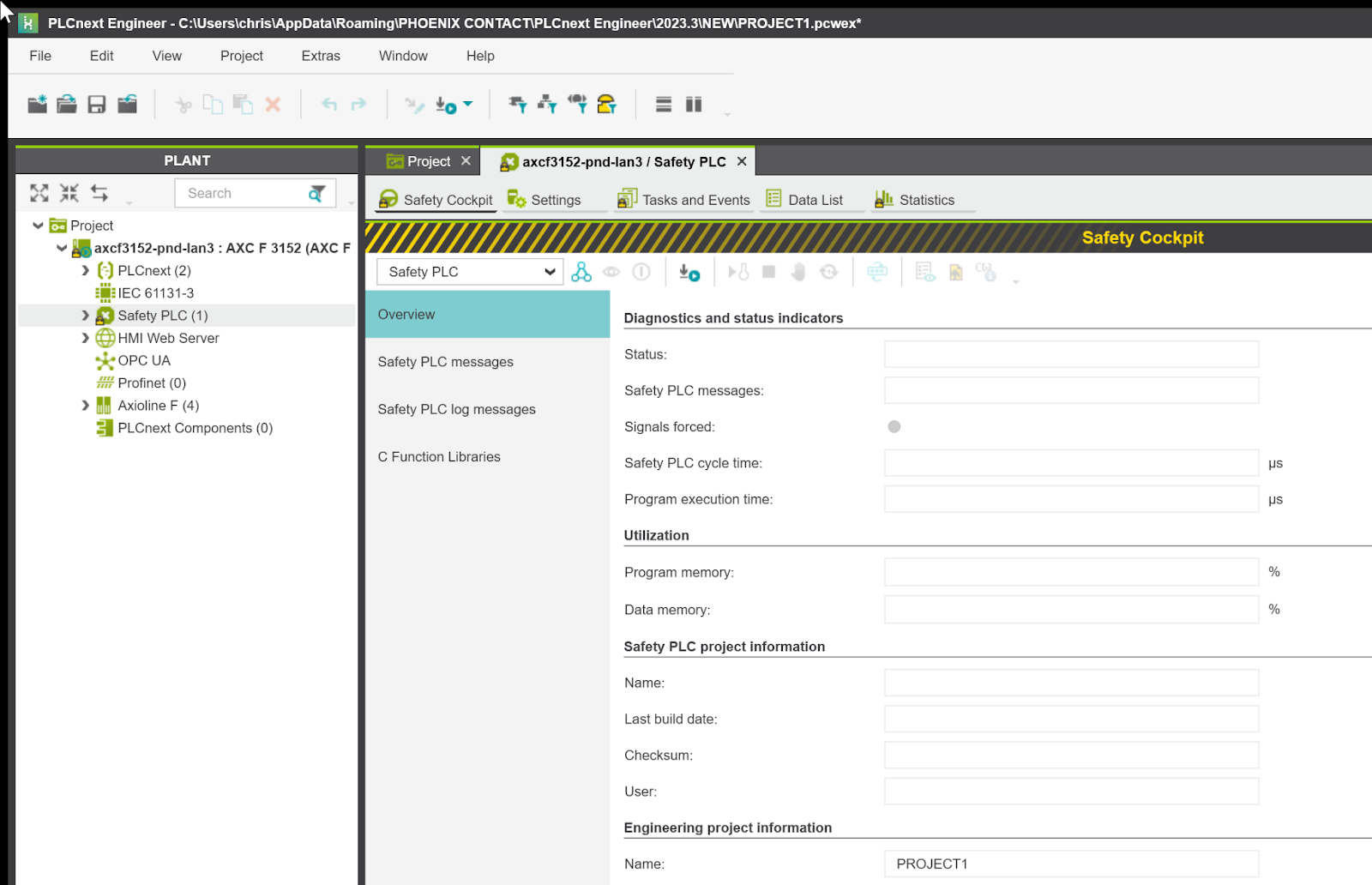Click the Undo arrow icon
The width and height of the screenshot is (1372, 885).
tap(329, 104)
